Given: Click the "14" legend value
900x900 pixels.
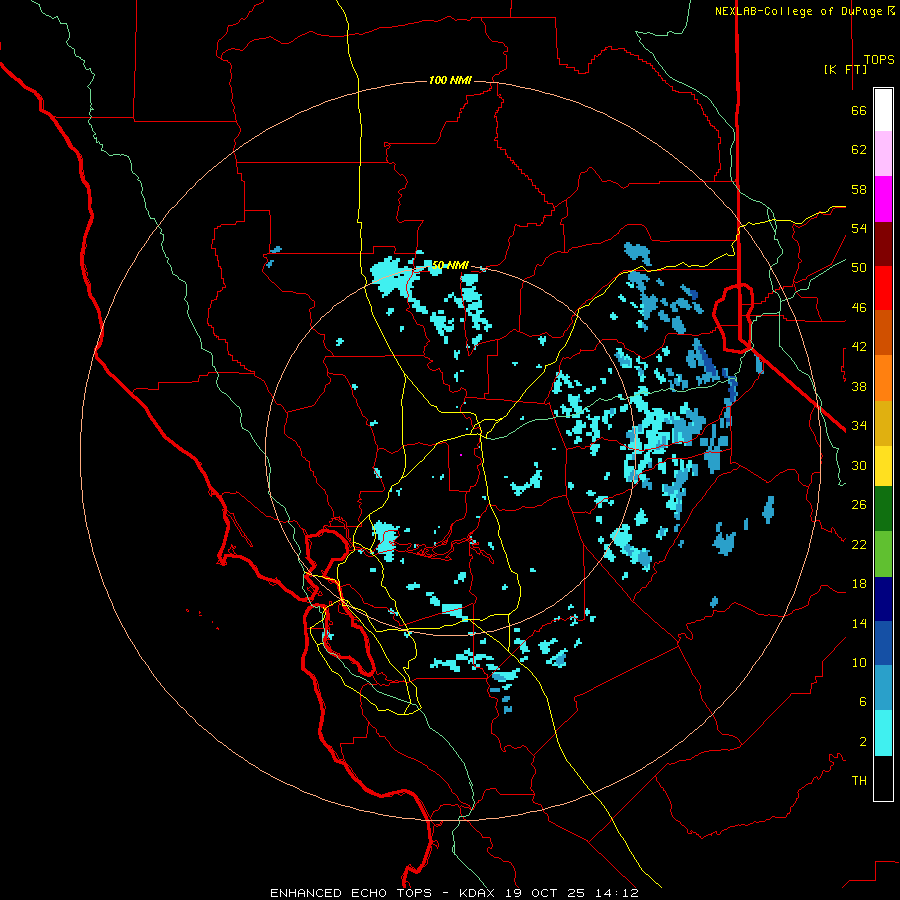Looking at the screenshot, I should pyautogui.click(x=859, y=623).
